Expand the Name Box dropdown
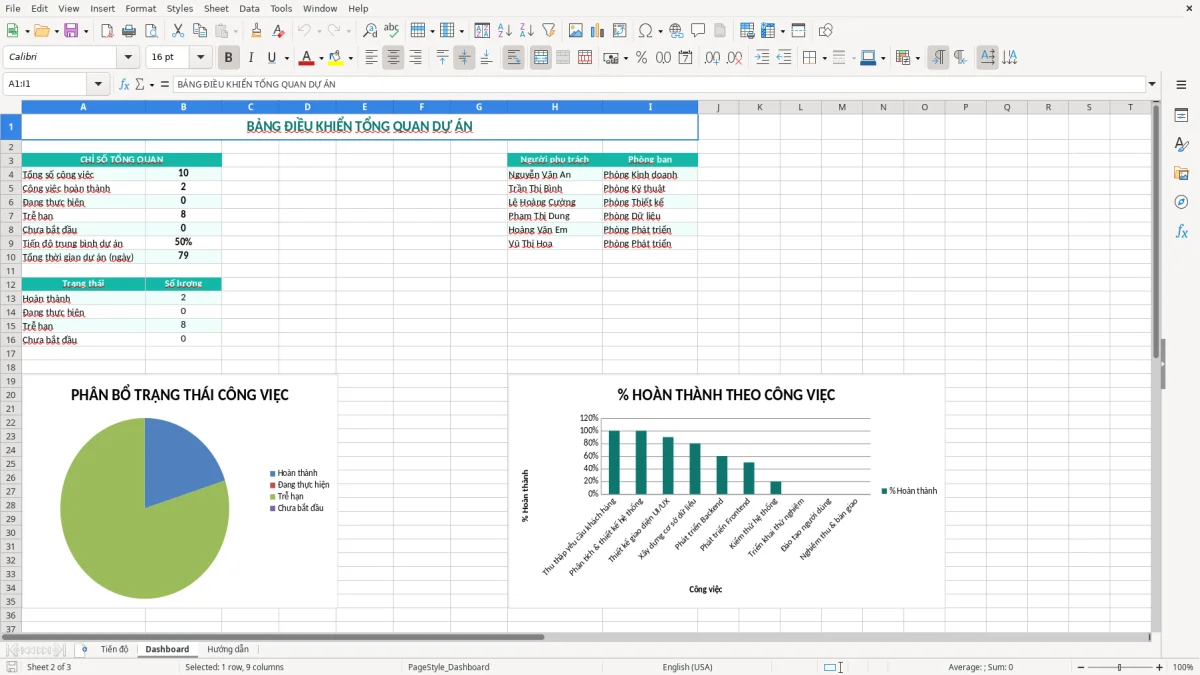Image resolution: width=1200 pixels, height=675 pixels. tap(98, 84)
